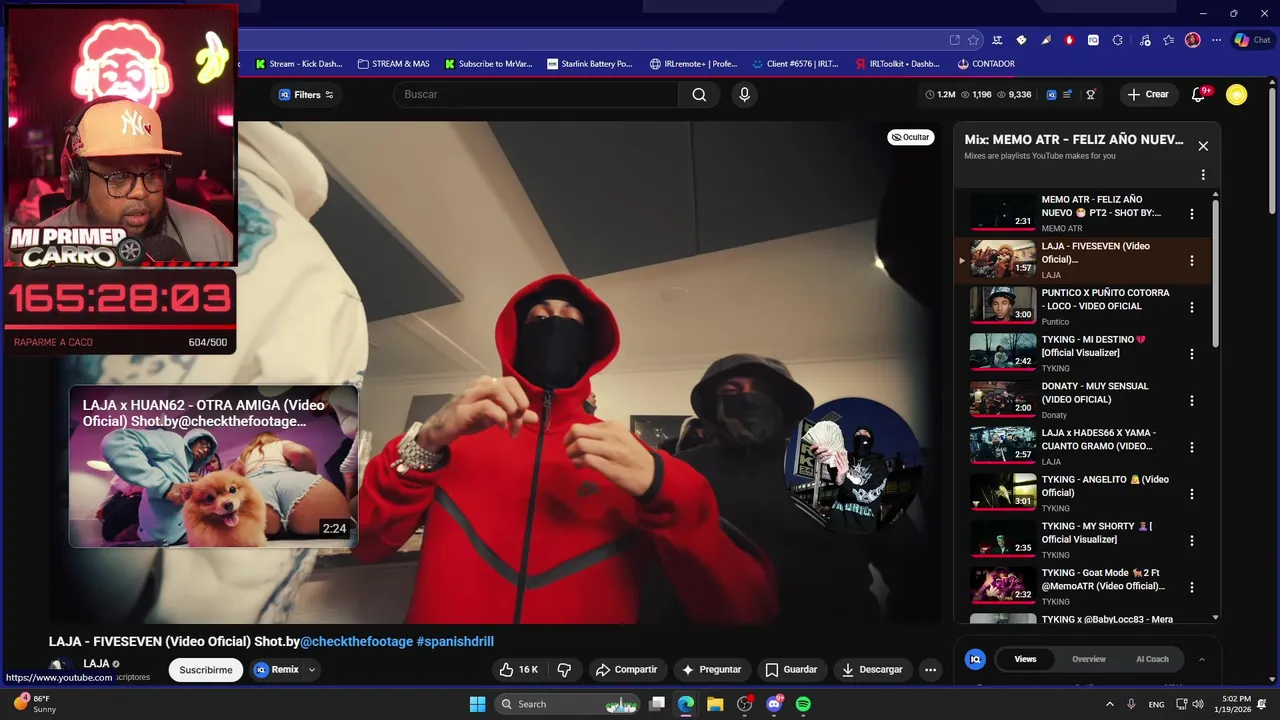Open CONTADOR bookmark
The width and height of the screenshot is (1280, 720).
tap(986, 64)
